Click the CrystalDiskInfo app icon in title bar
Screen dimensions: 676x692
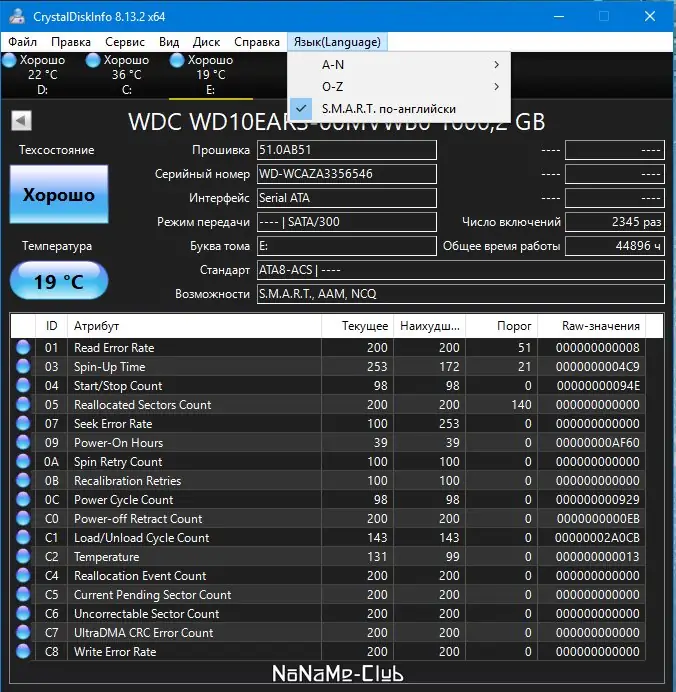click(17, 16)
